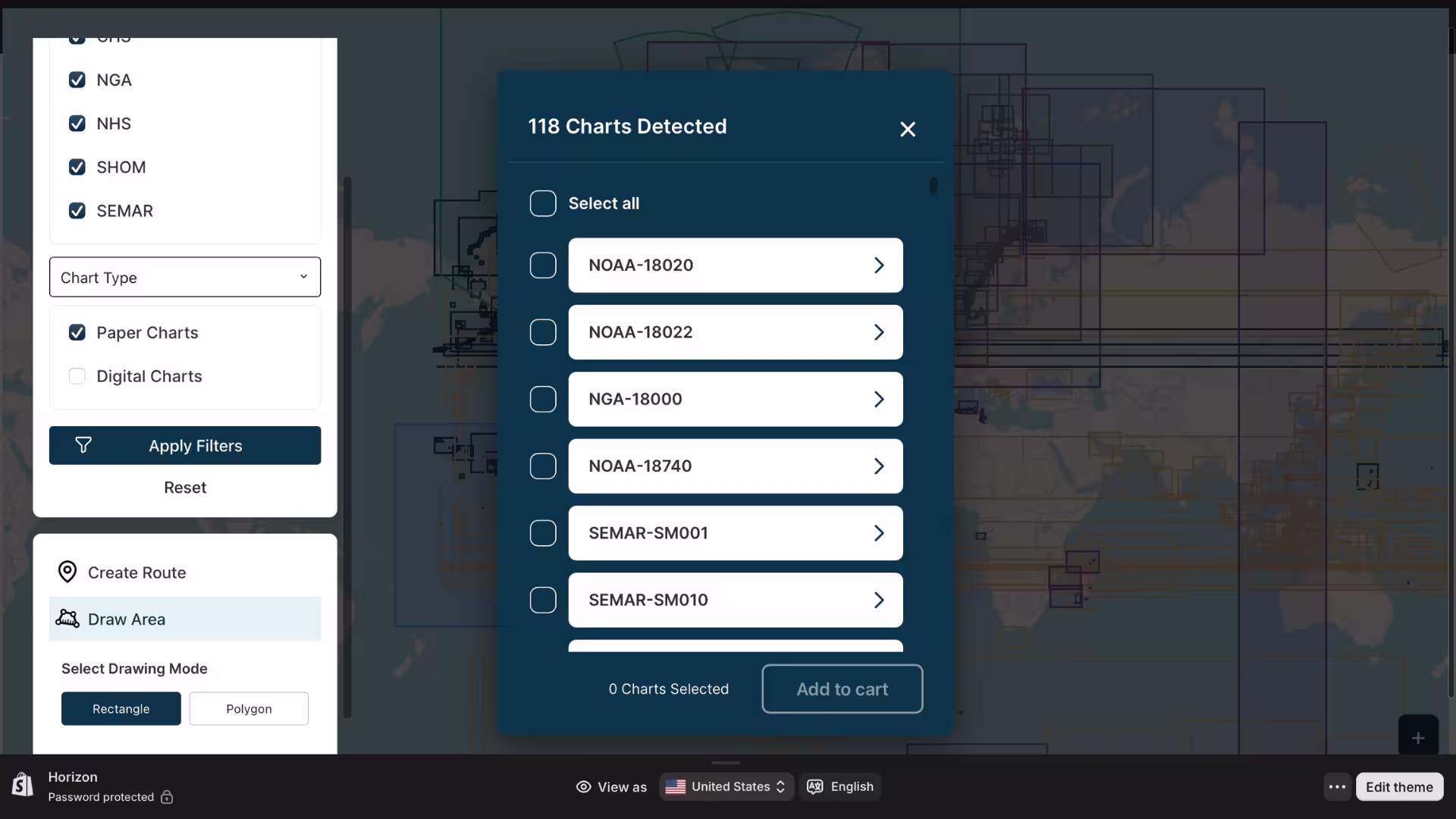Click the Select Drawing Mode label
This screenshot has height=819, width=1456.
coord(134,668)
